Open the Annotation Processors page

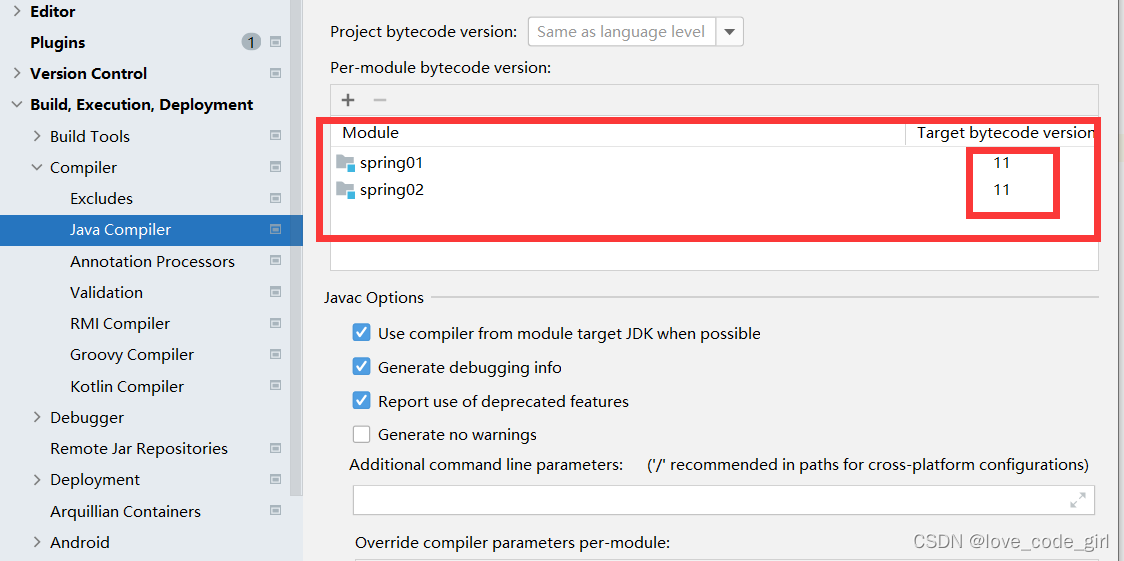click(x=152, y=261)
